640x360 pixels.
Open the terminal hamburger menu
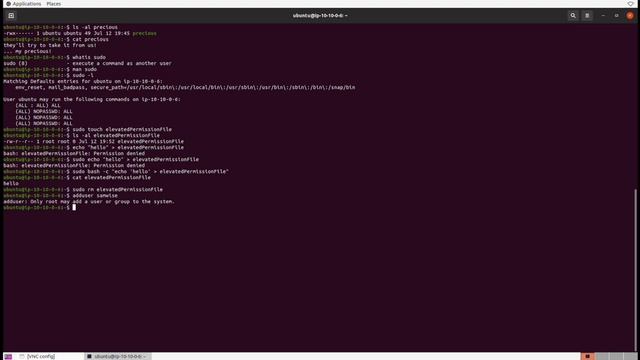[587, 16]
